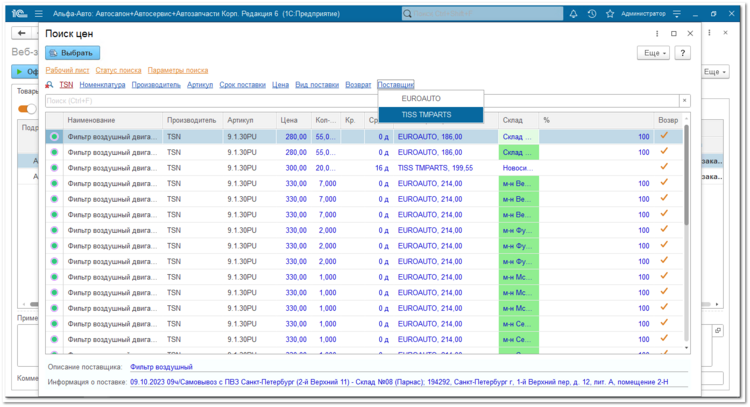
Task: Open Фильтр воздушный supplier description link
Action: click(x=161, y=367)
